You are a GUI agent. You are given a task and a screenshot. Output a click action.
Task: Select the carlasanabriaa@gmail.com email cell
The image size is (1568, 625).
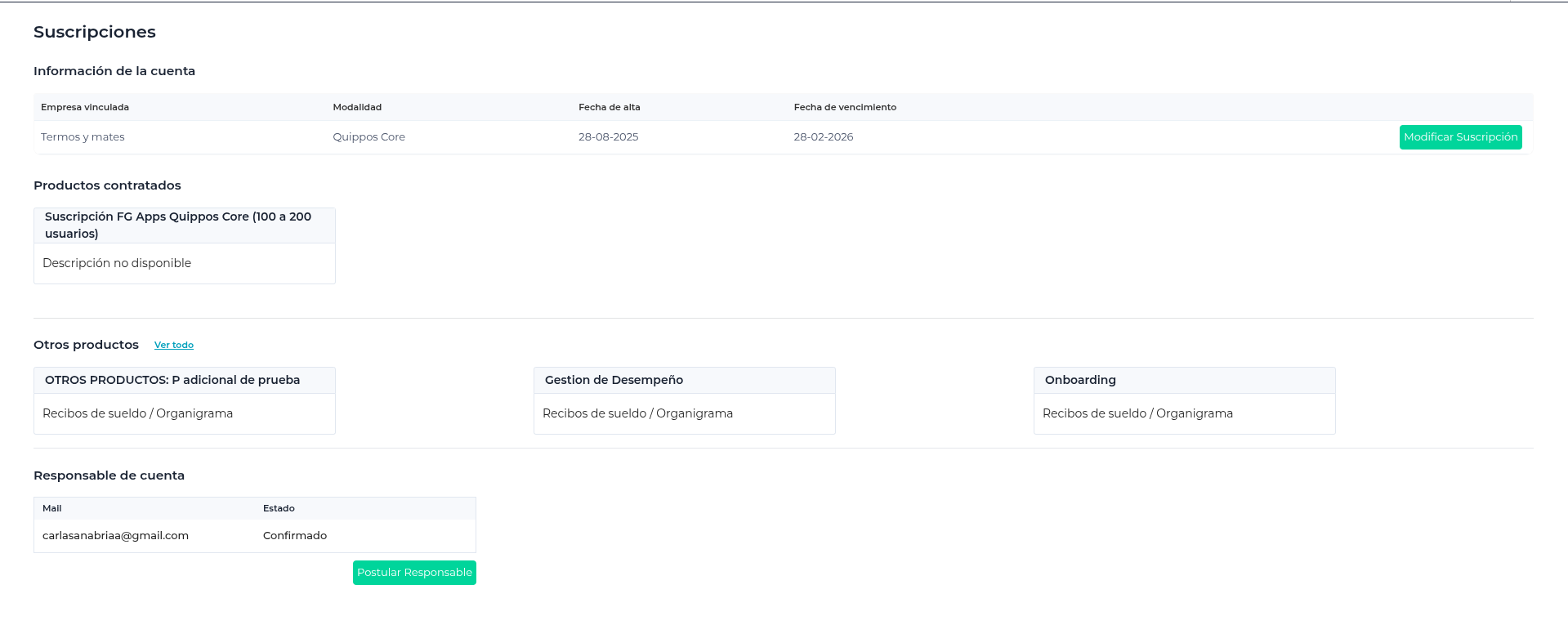pos(115,536)
